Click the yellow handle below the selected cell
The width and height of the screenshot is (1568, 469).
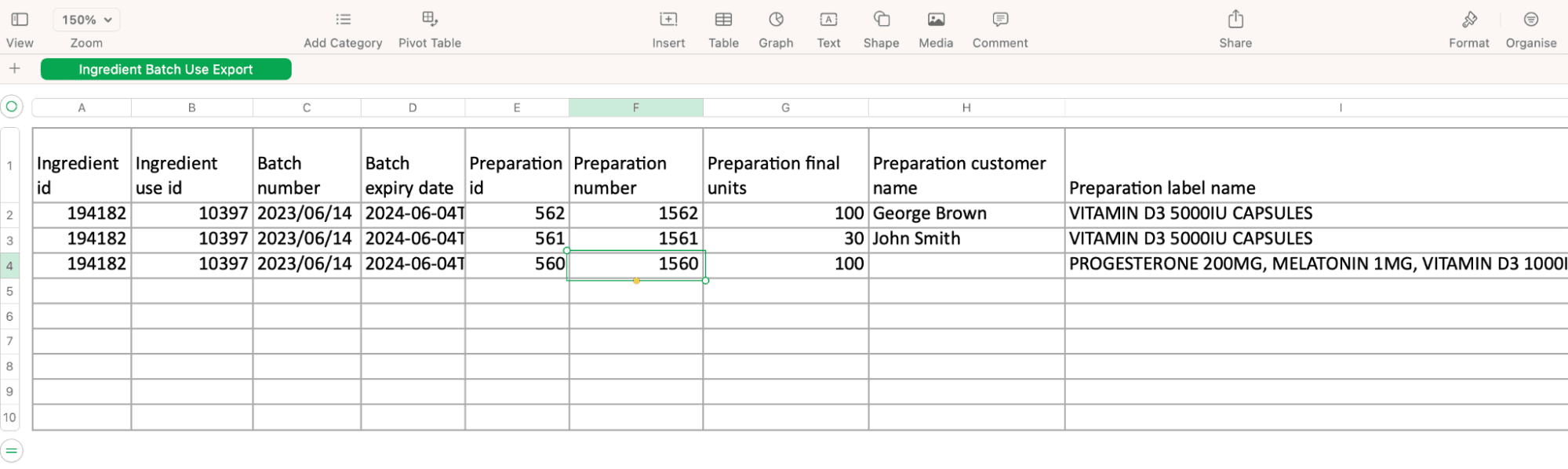636,281
